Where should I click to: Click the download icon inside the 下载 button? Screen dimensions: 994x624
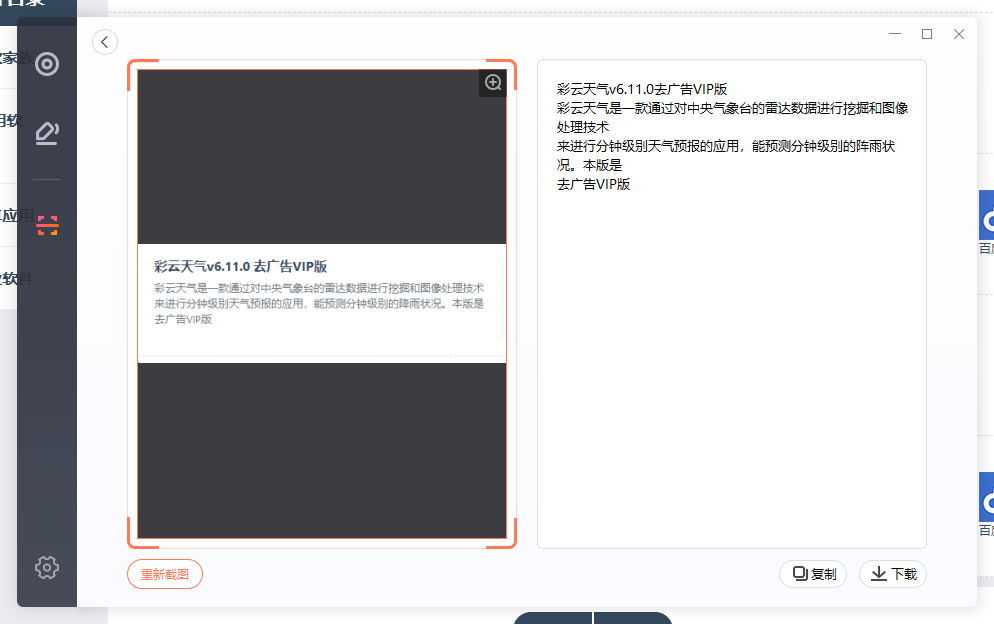coord(877,574)
